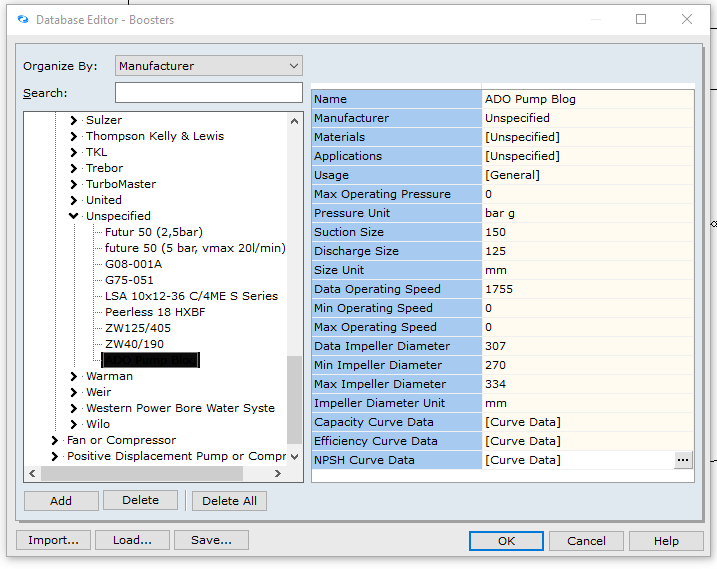Viewport: 717px width, 569px height.
Task: Expand the Fan or Compressor category
Action: click(55, 440)
